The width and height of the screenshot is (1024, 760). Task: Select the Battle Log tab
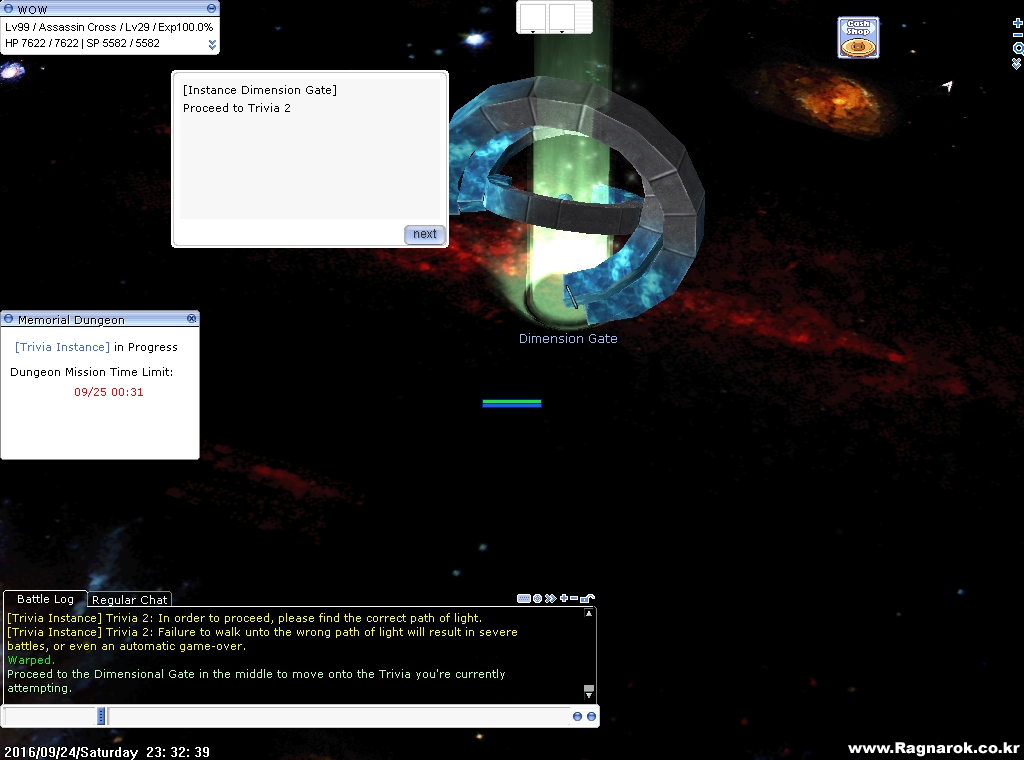(45, 599)
